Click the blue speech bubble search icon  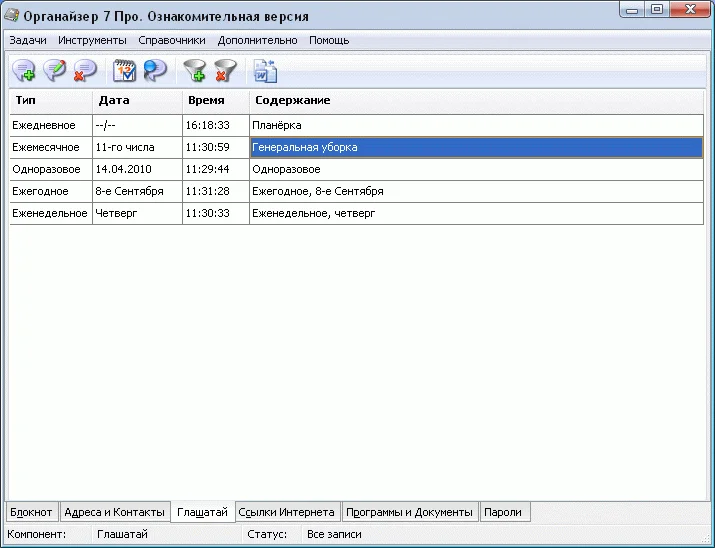155,70
